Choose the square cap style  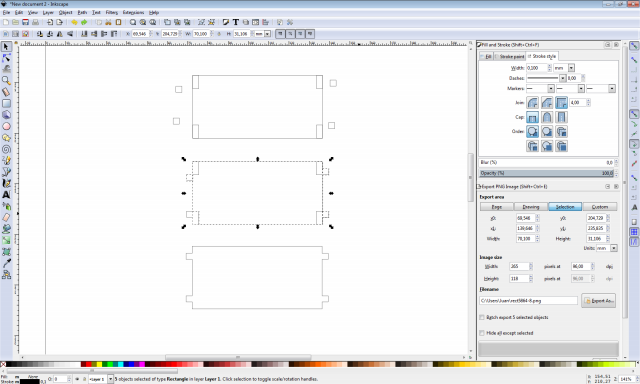[x=562, y=117]
